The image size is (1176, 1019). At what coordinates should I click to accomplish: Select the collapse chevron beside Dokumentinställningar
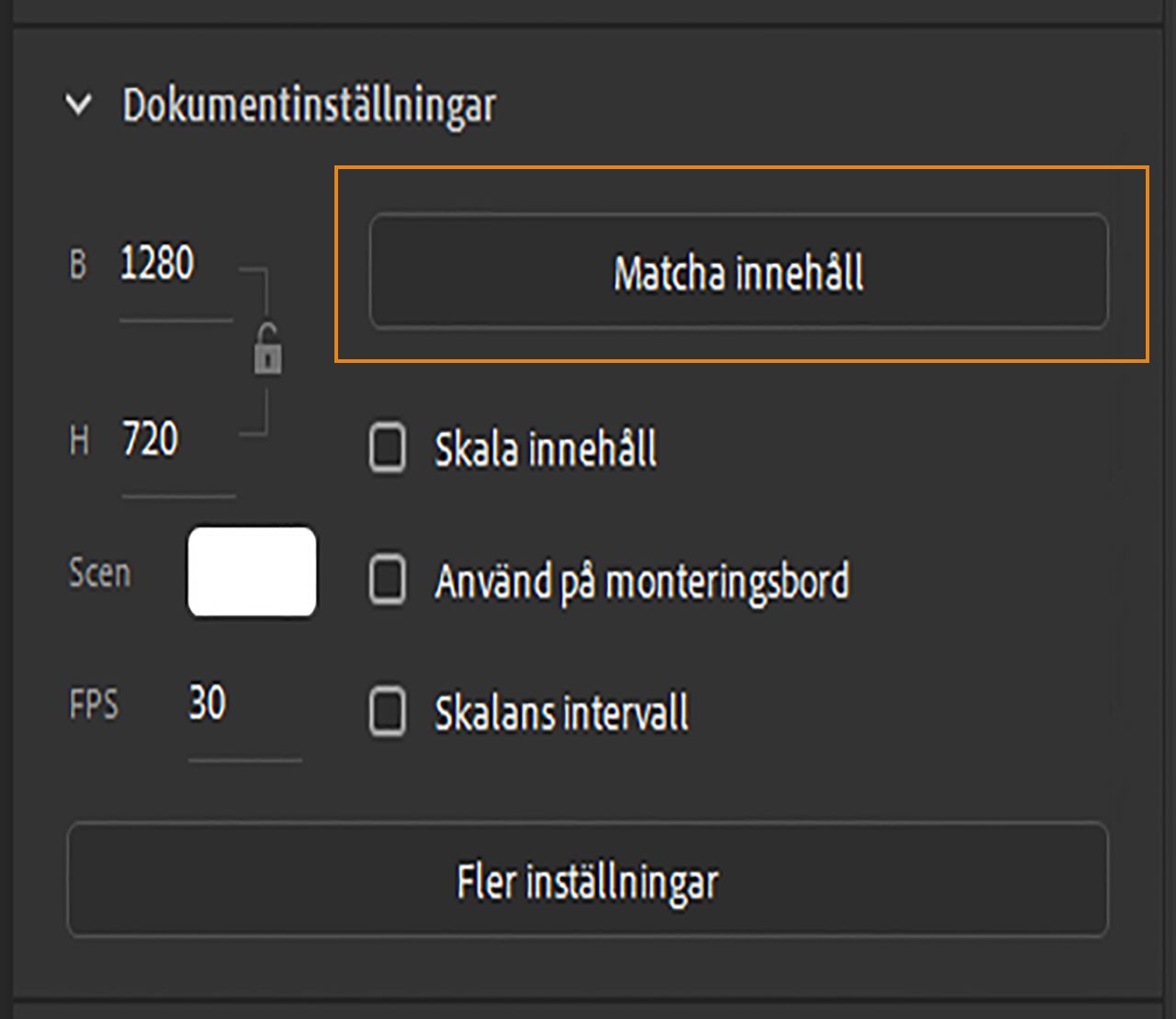click(79, 105)
